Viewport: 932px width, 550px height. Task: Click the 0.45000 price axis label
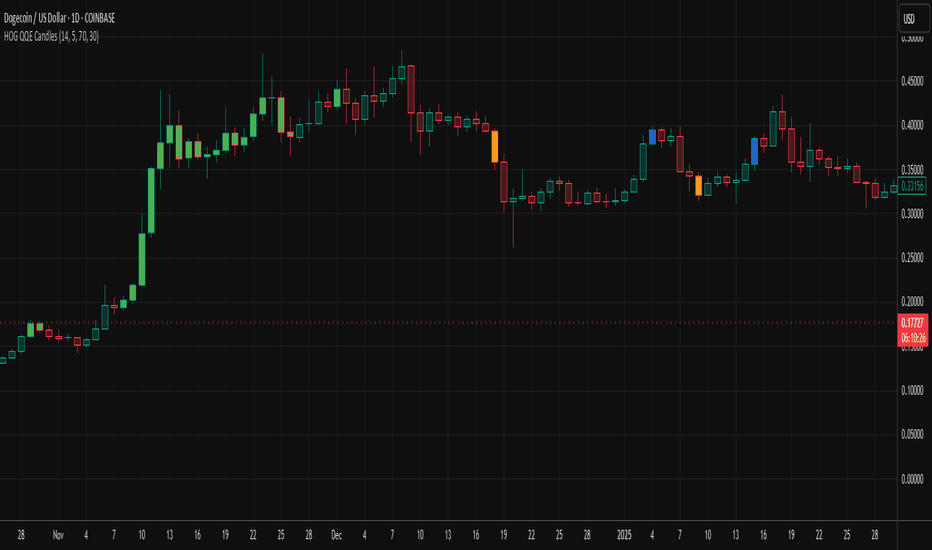click(912, 81)
